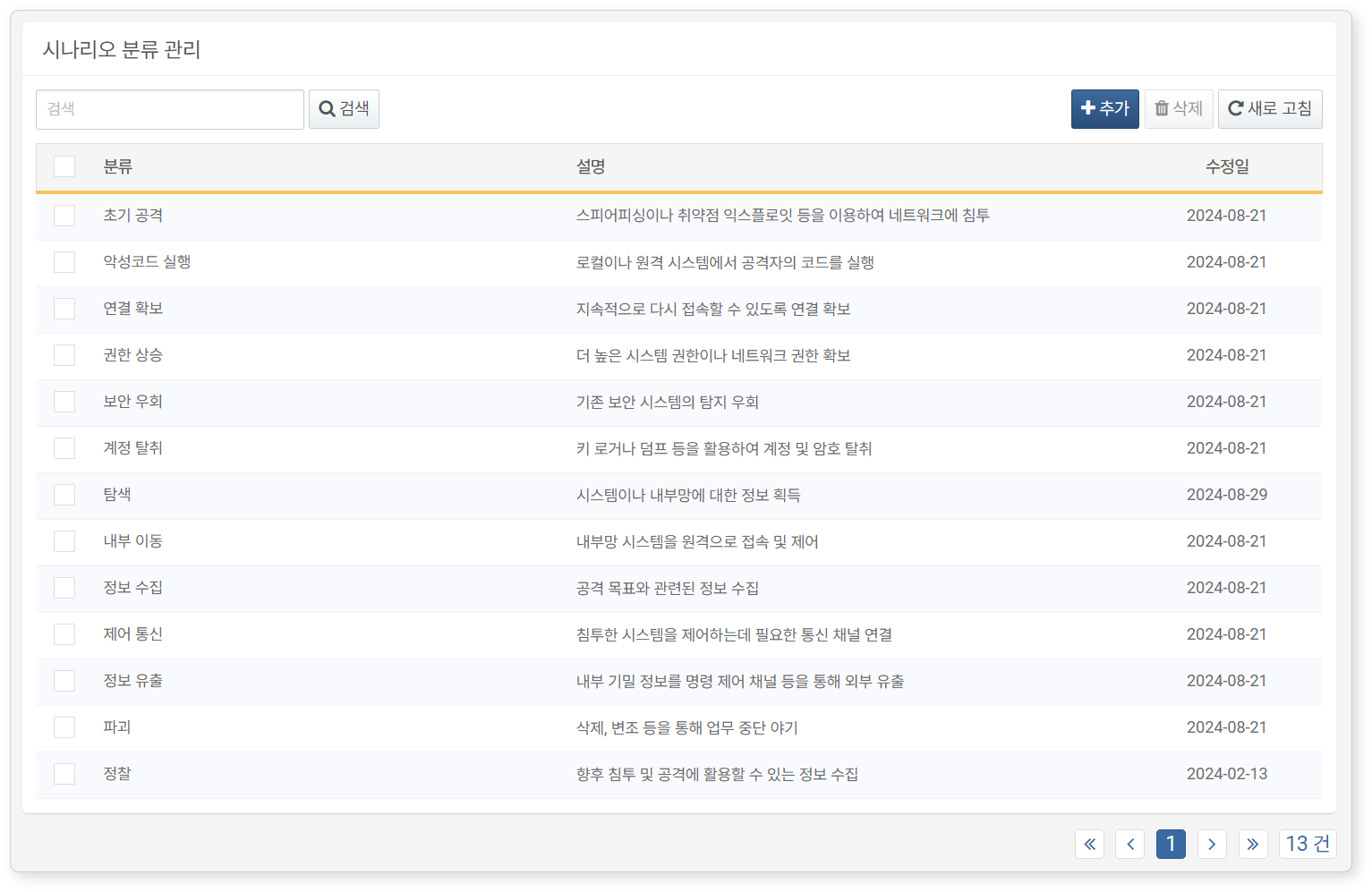Select the 정보 유출 category name

click(x=132, y=681)
